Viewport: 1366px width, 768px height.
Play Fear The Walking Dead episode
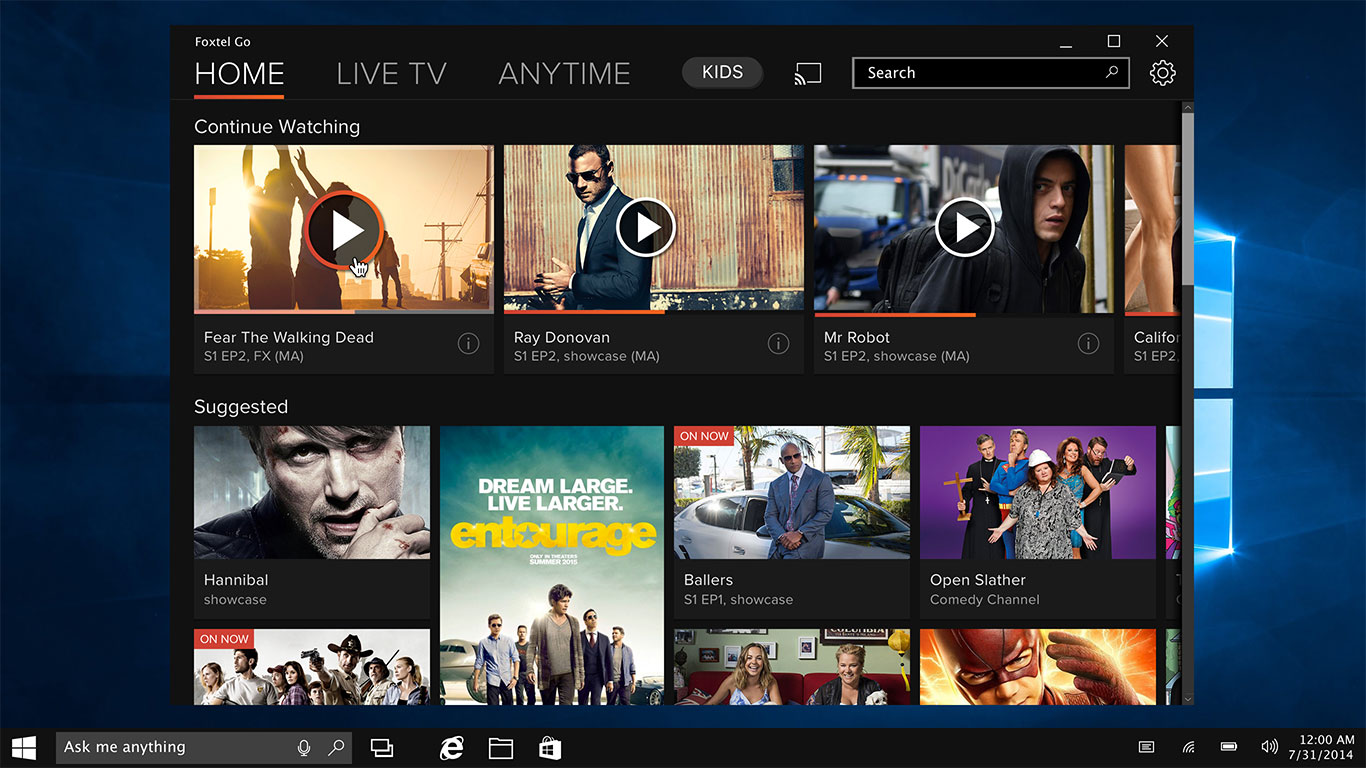tap(344, 229)
